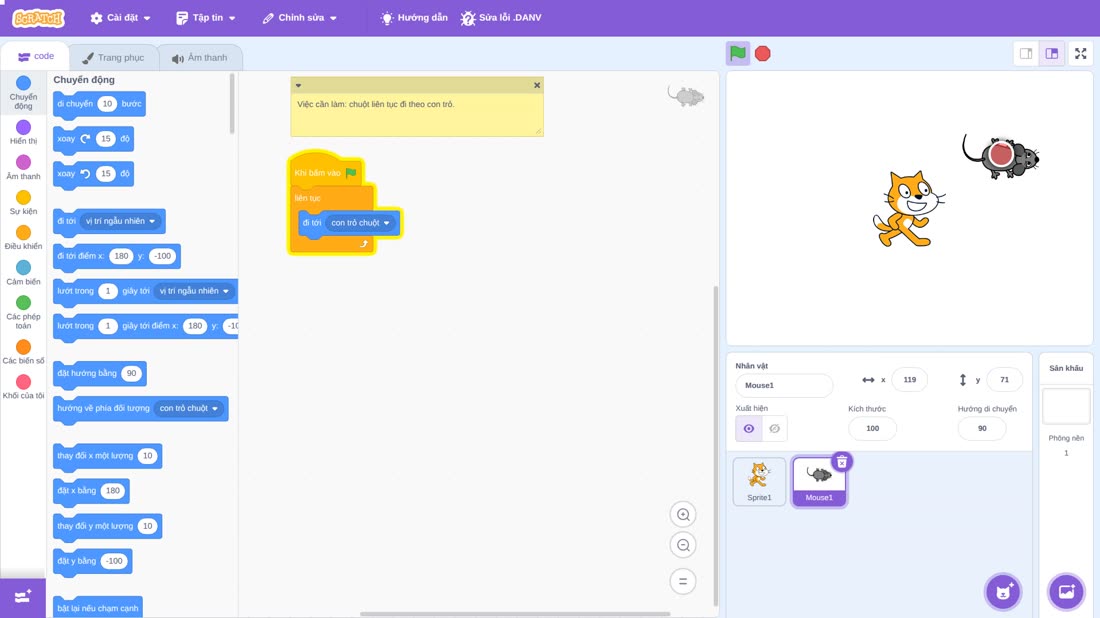1100x618 pixels.
Task: Enter full screen stage mode
Action: coord(1080,53)
